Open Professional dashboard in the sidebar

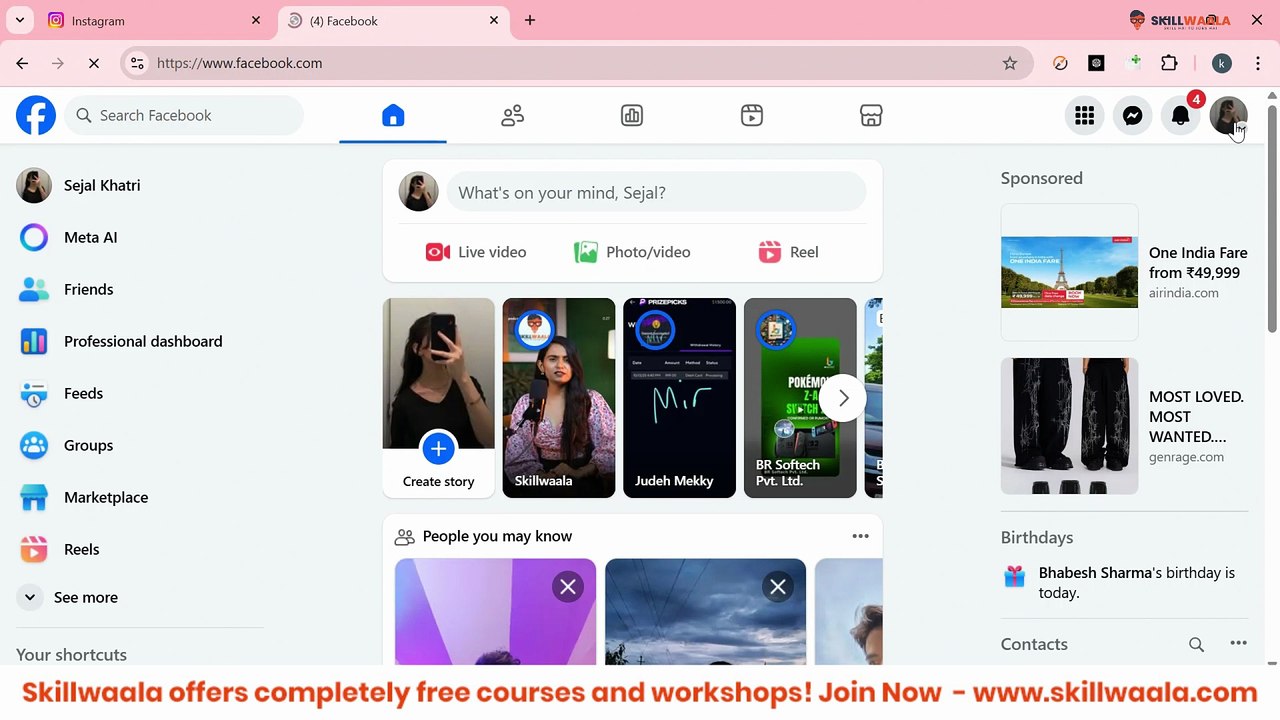point(140,342)
